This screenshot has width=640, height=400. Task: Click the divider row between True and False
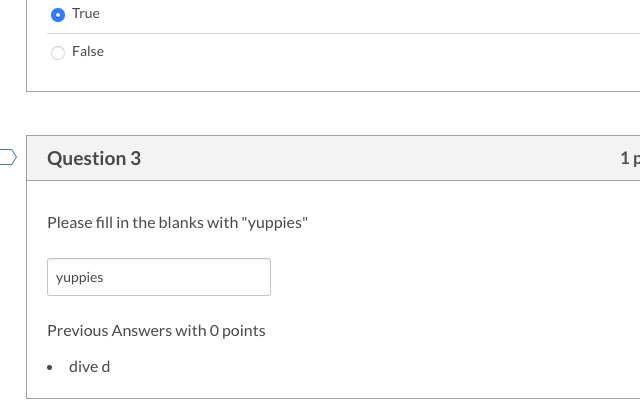tap(343, 33)
